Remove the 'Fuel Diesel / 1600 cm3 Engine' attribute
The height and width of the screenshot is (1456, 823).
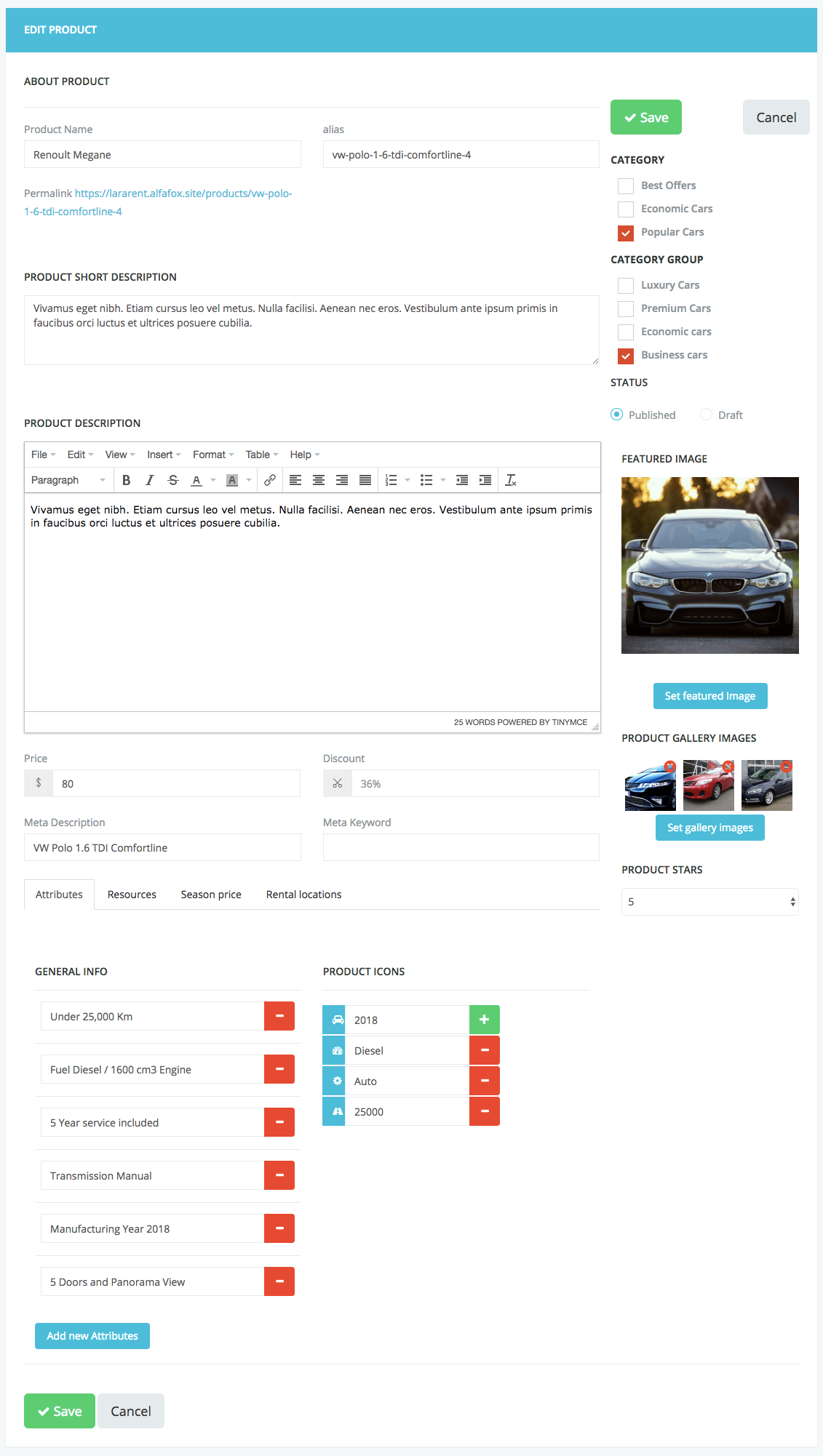279,1069
